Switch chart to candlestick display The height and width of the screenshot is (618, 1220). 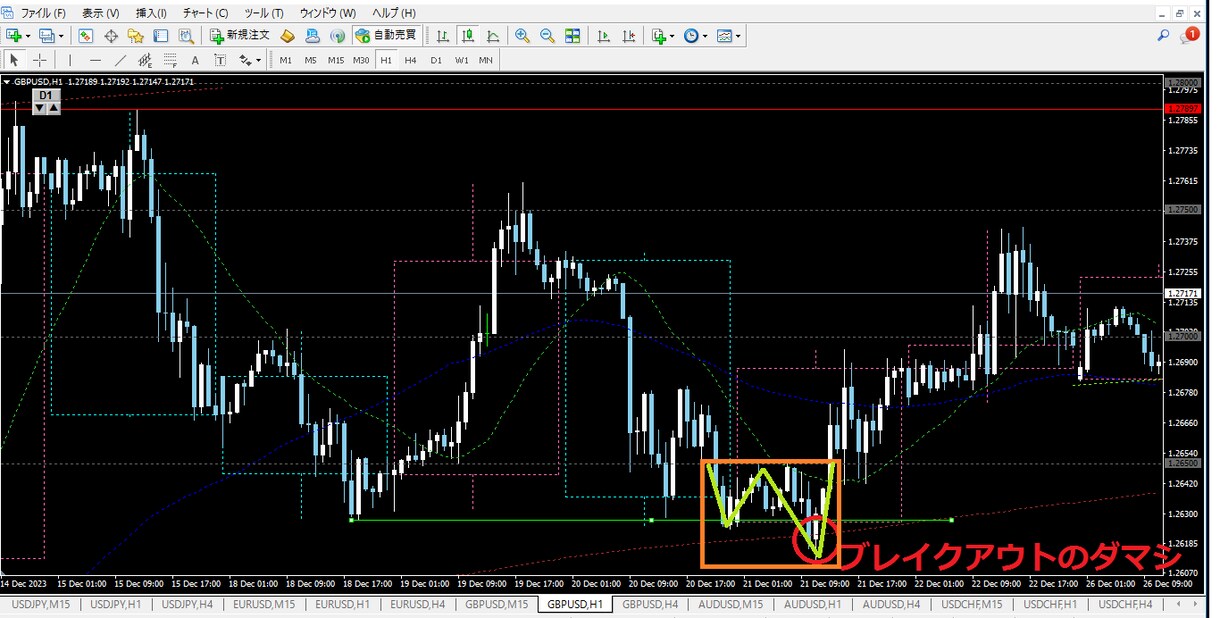467,36
